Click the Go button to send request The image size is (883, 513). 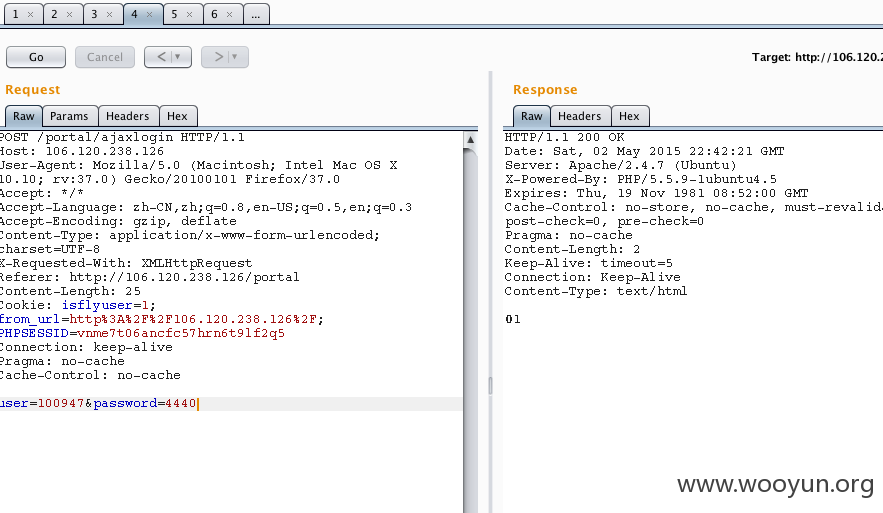[36, 57]
